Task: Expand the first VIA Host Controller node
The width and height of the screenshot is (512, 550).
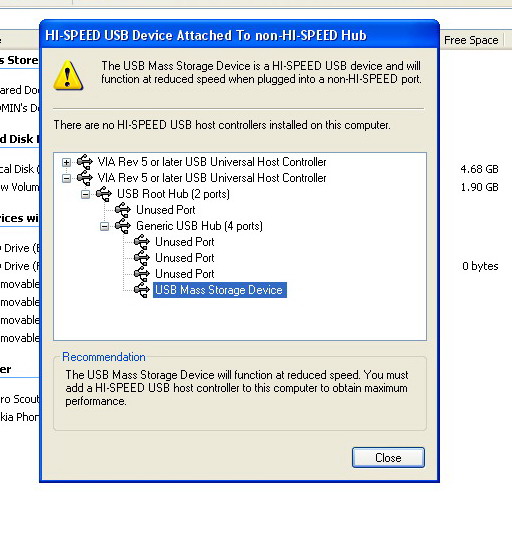Action: (66, 162)
